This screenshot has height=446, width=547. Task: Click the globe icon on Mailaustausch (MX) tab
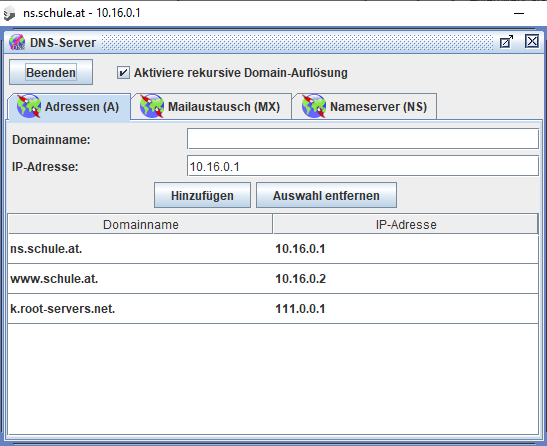[152, 106]
